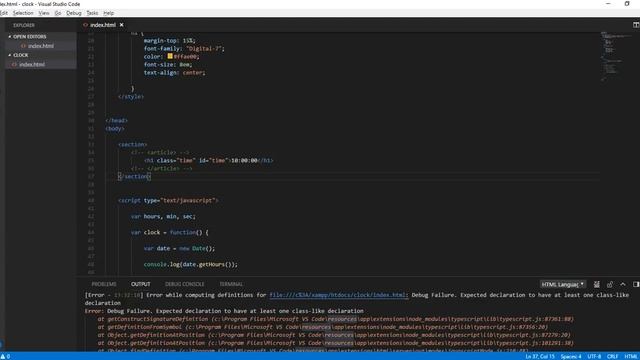Click the h1 line with 10:00:00
This screenshot has width=640, height=360.
tap(209, 160)
